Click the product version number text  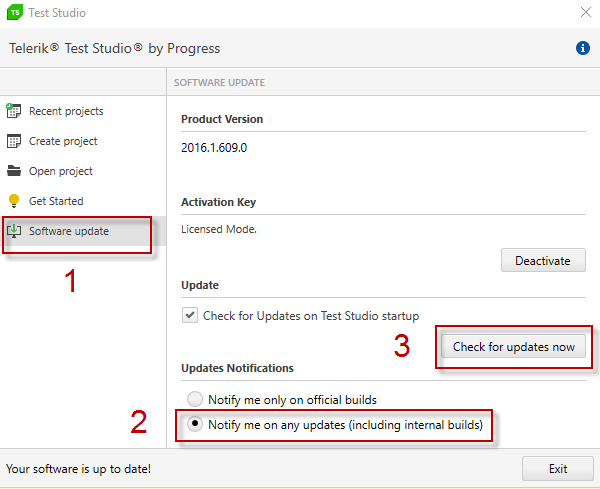(213, 147)
